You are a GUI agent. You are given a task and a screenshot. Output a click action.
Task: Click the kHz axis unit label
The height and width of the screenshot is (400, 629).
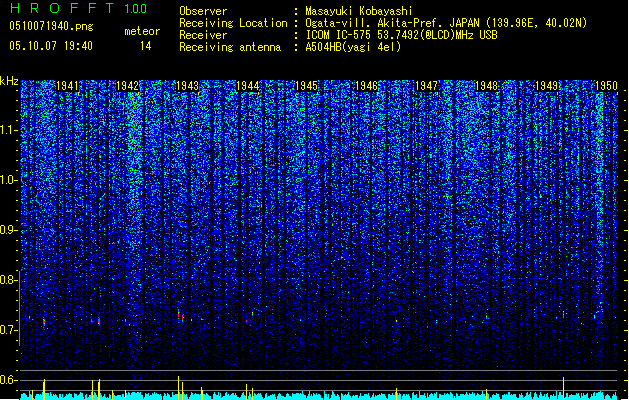pos(9,81)
